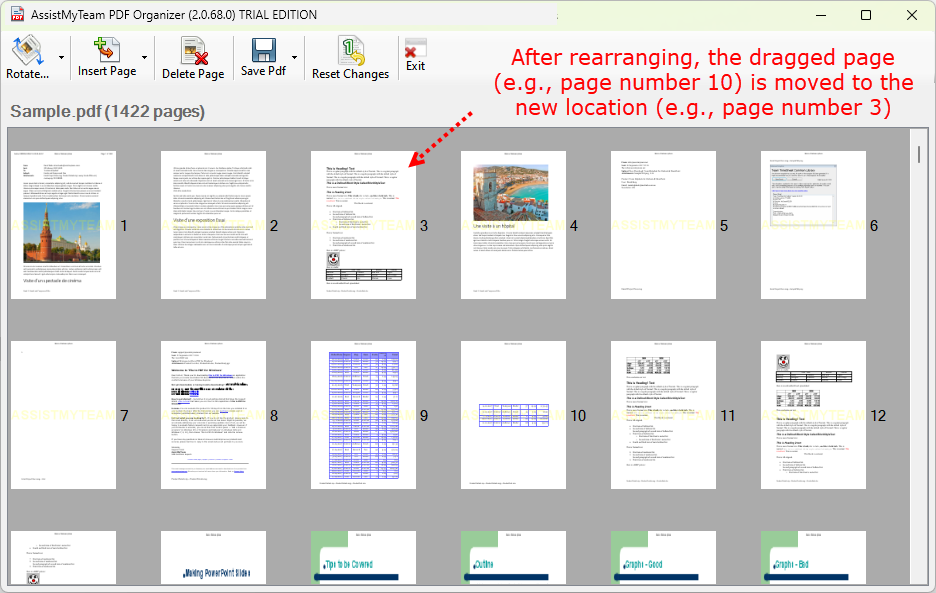The image size is (936, 593).
Task: Expand the Save Pdf dropdown arrow
Action: click(x=294, y=58)
